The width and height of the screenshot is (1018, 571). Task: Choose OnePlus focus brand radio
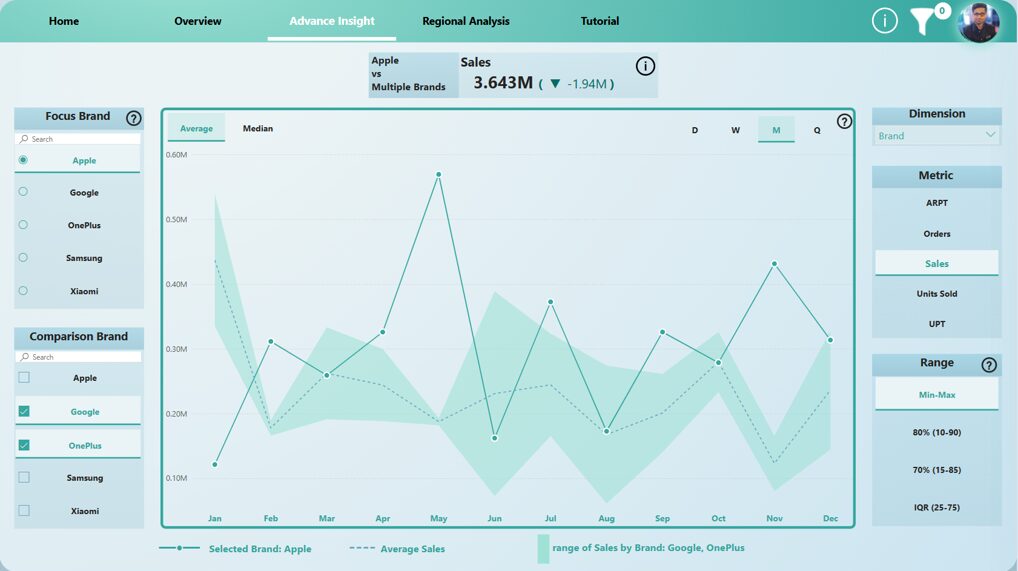23,225
